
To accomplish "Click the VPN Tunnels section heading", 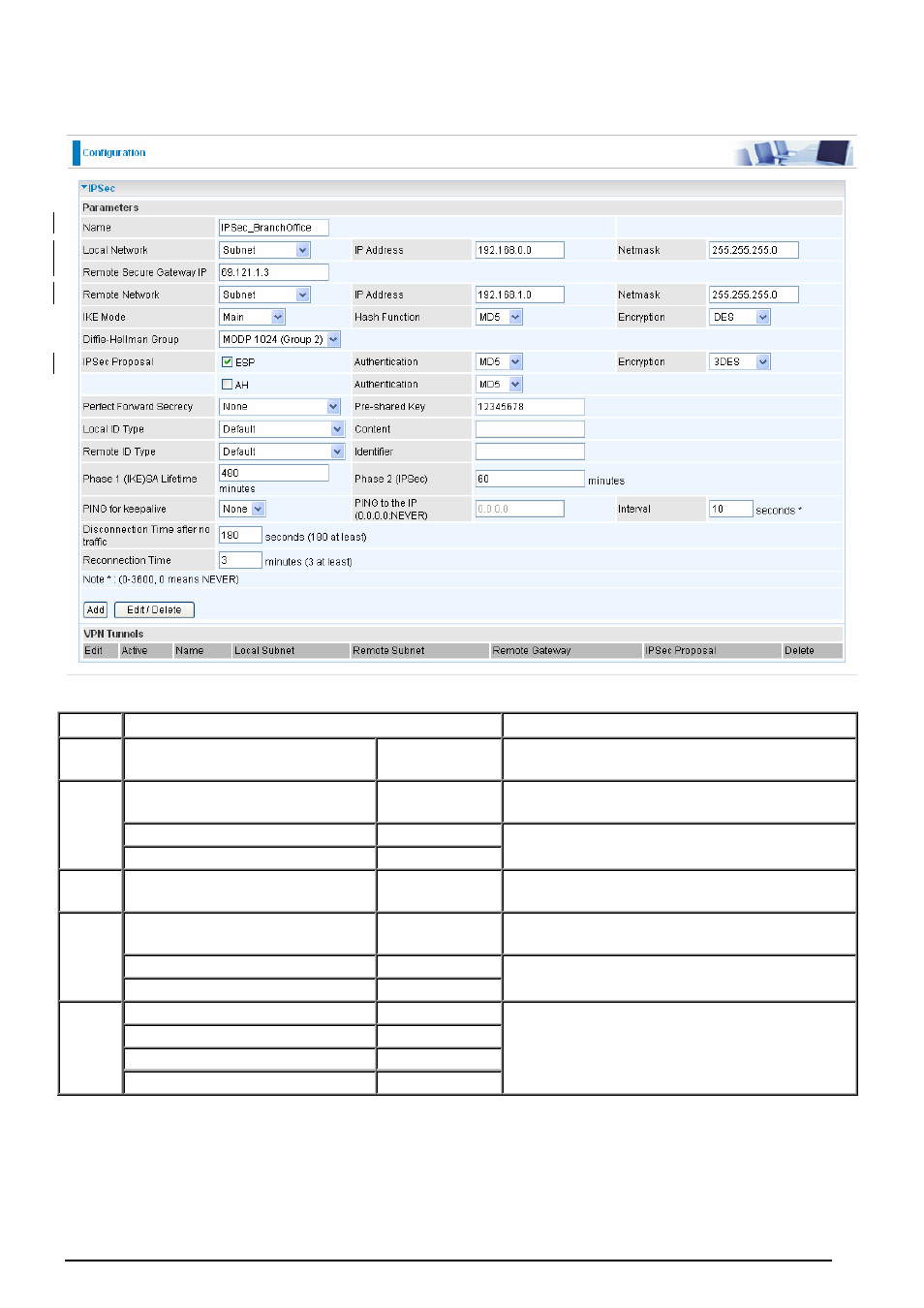I will tap(113, 634).
